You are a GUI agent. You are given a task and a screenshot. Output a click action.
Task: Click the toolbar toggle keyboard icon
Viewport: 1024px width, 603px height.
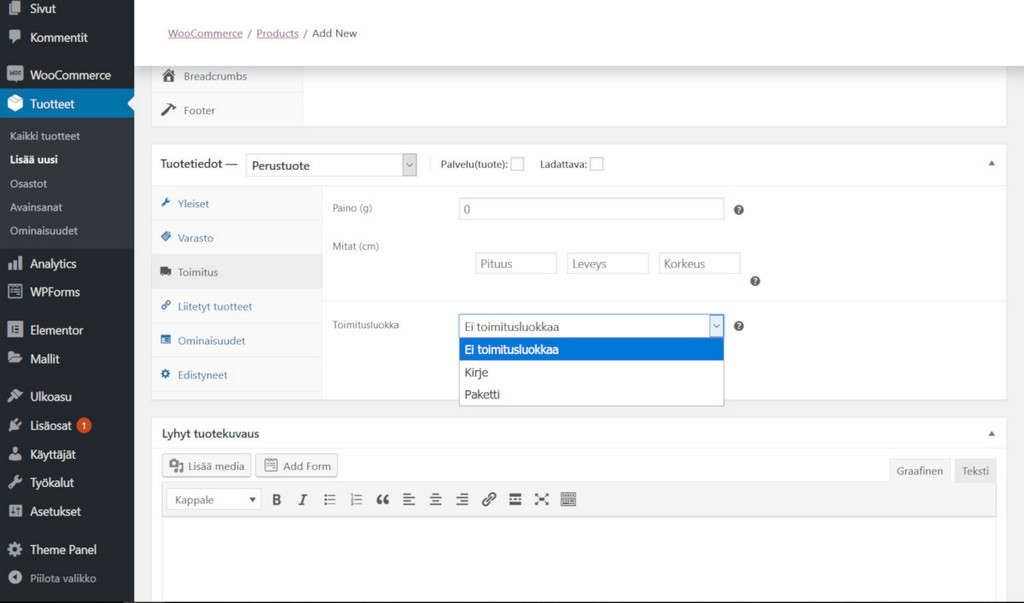click(568, 500)
